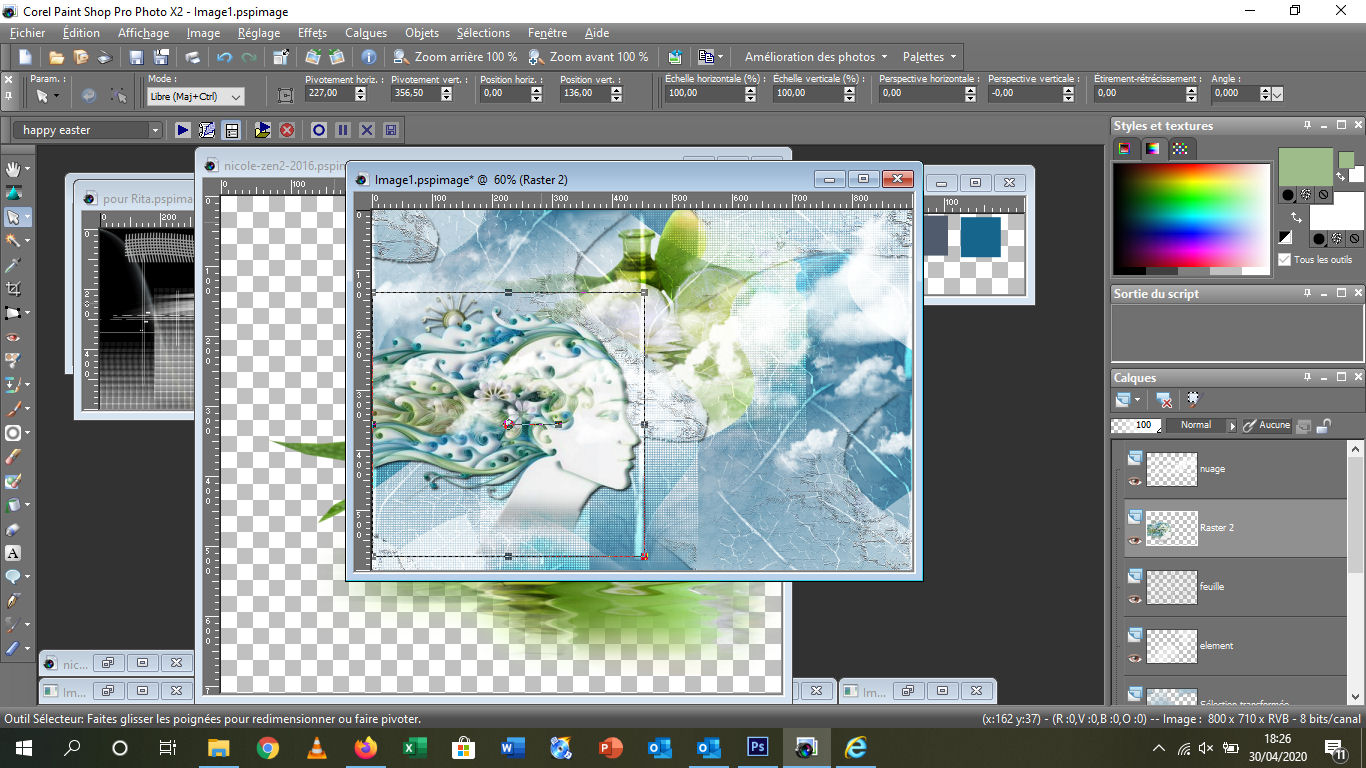
Task: Toggle layer lock transparency icon
Action: pyautogui.click(x=1324, y=425)
